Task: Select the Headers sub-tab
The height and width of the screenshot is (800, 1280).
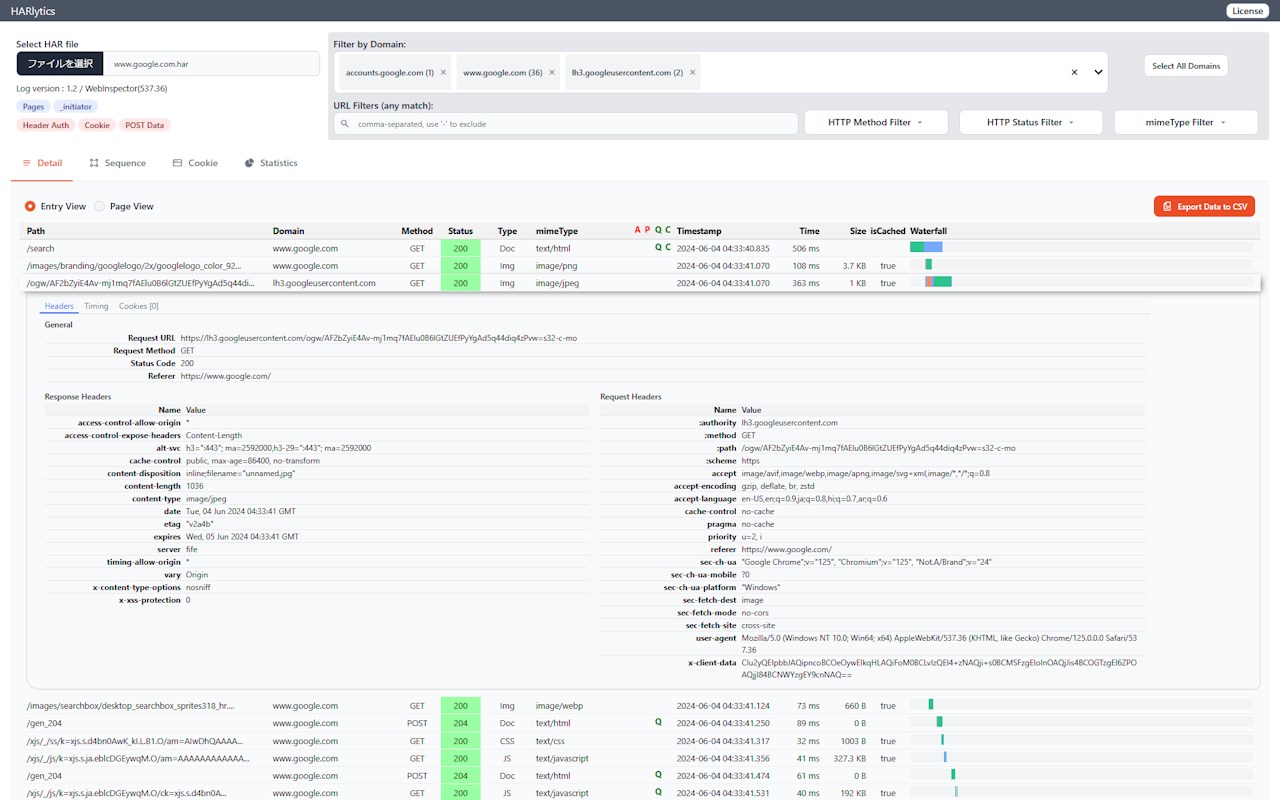Action: [x=59, y=306]
